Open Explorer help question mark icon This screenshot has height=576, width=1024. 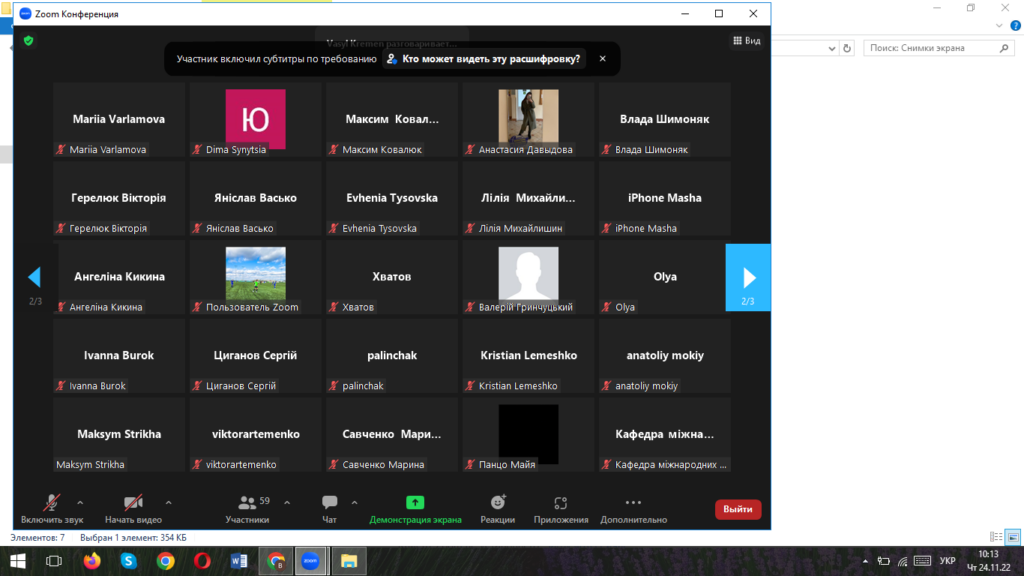point(1016,25)
